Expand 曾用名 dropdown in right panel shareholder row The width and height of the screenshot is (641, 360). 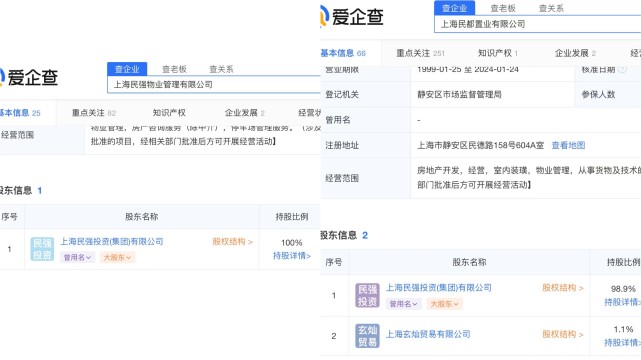pyautogui.click(x=403, y=304)
